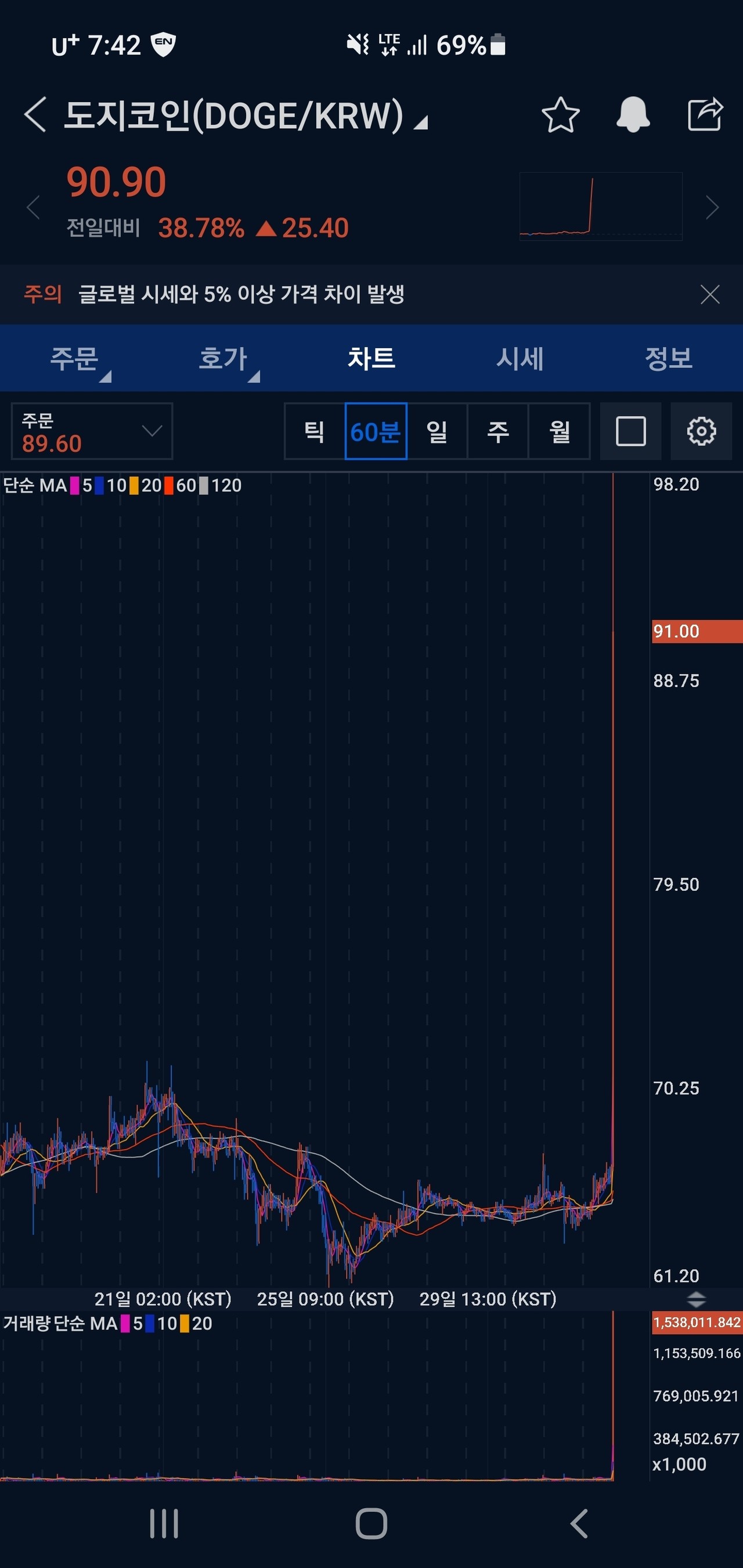Add DOGE to favorites with star icon
The height and width of the screenshot is (1568, 743).
pyautogui.click(x=560, y=115)
